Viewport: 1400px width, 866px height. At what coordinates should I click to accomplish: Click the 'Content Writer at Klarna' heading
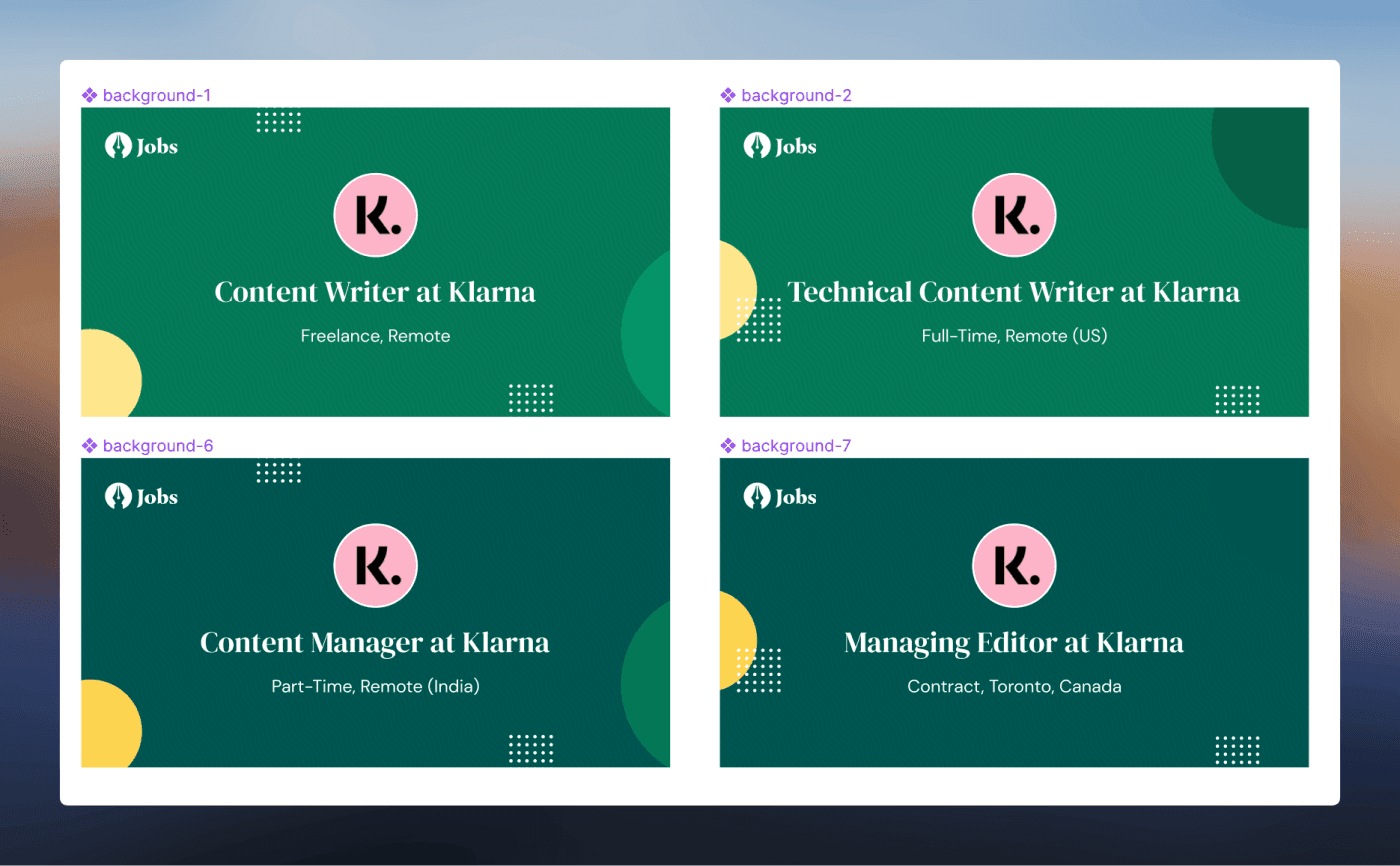point(375,292)
